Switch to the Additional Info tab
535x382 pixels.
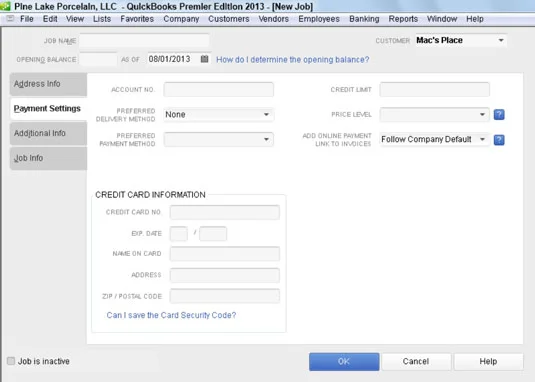(x=48, y=133)
